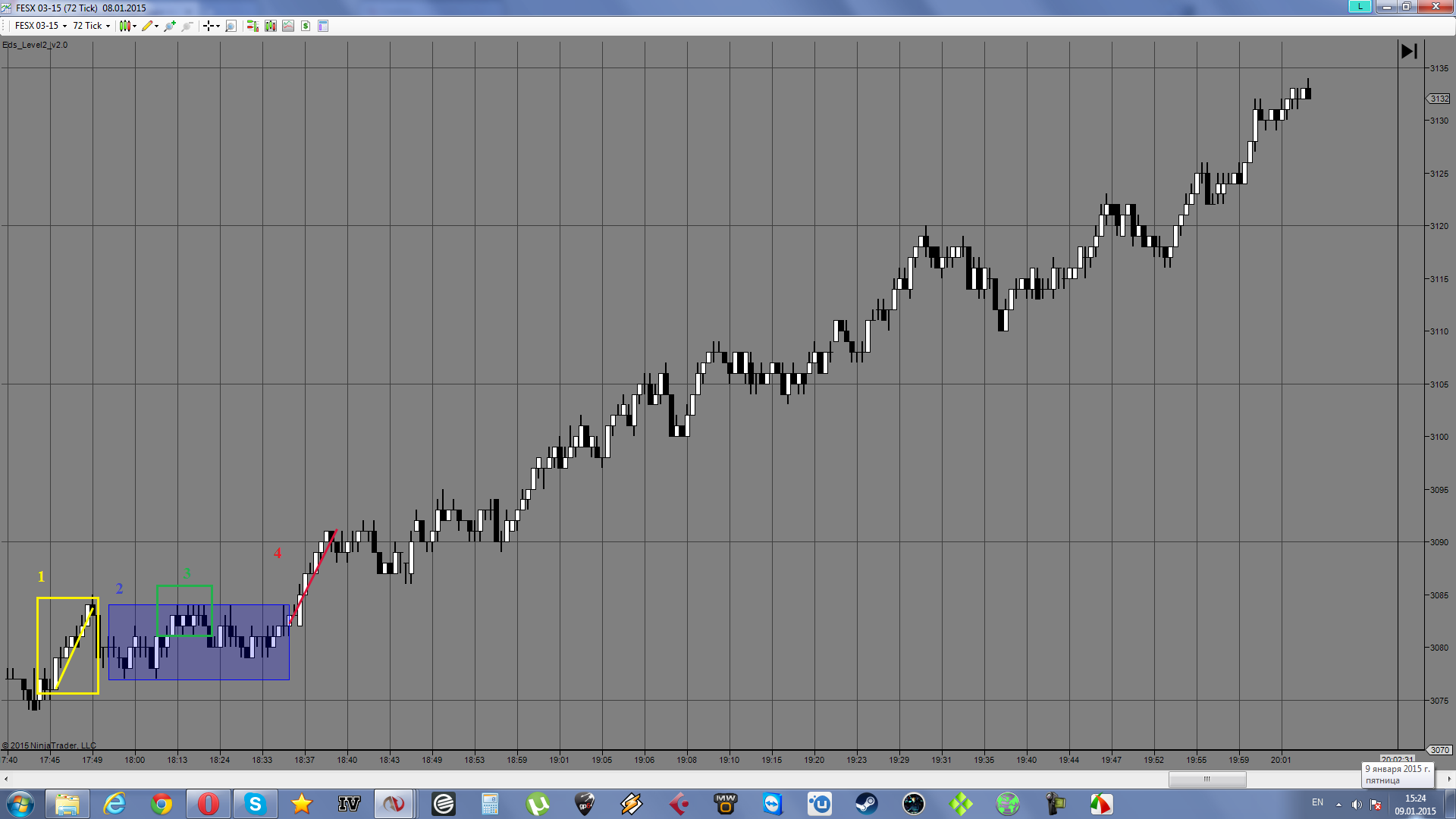The height and width of the screenshot is (819, 1456).
Task: Click the EN language indicator
Action: (x=1317, y=803)
